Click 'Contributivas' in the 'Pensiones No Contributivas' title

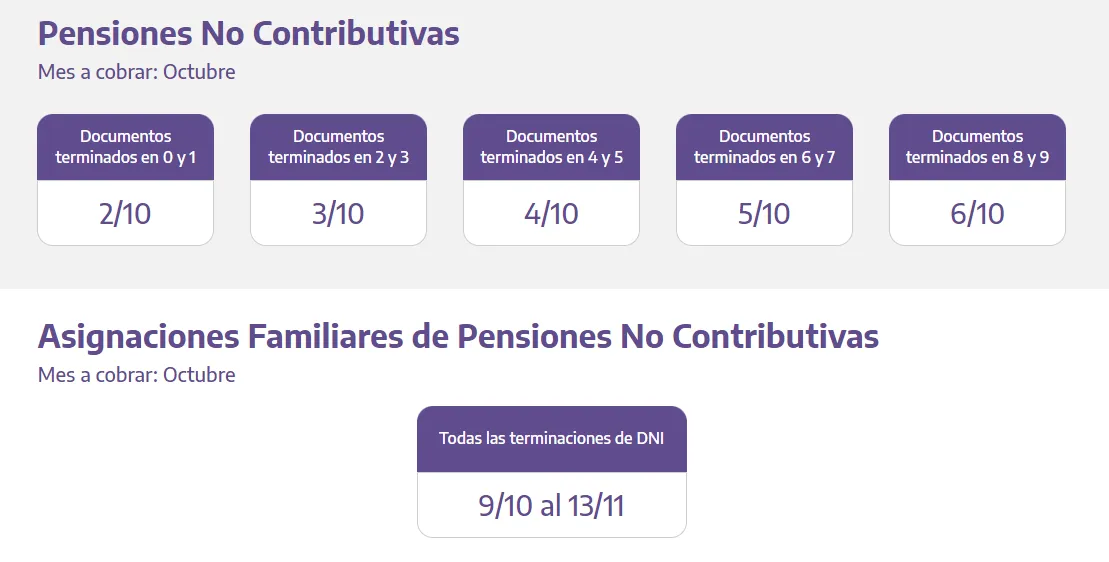356,33
